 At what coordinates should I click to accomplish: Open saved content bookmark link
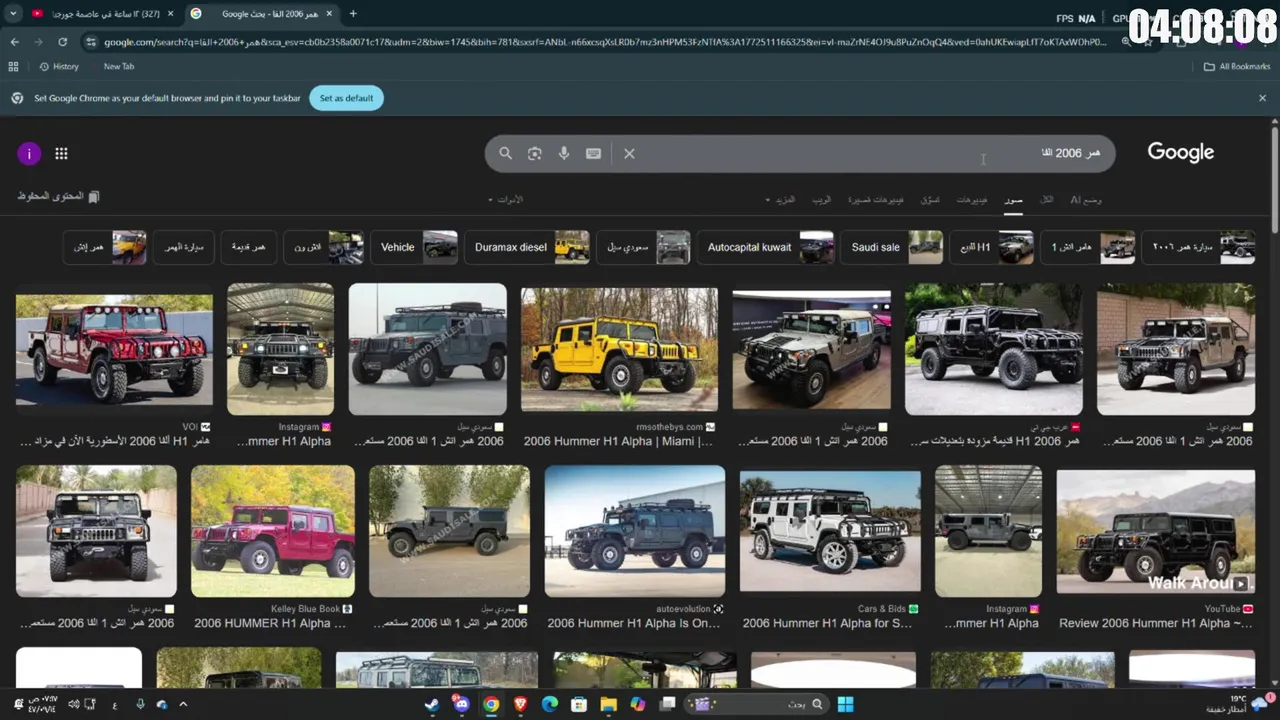pos(58,197)
